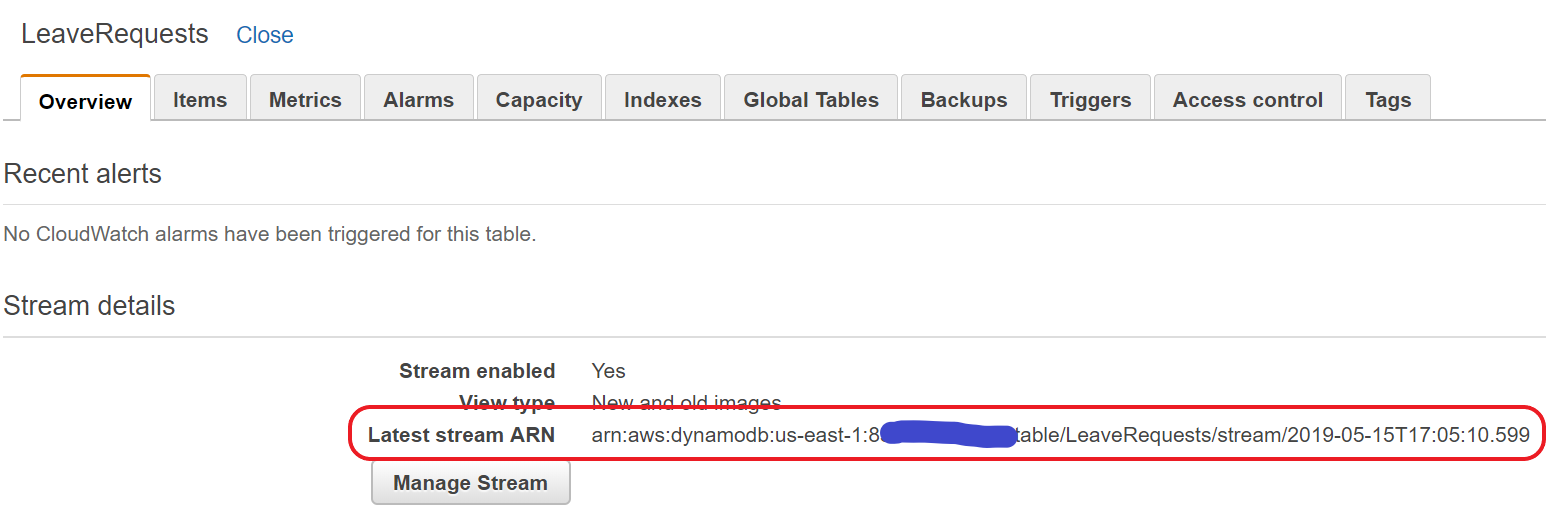Click the Latest stream ARN label
Viewport: 1546px width, 519px height.
[461, 435]
